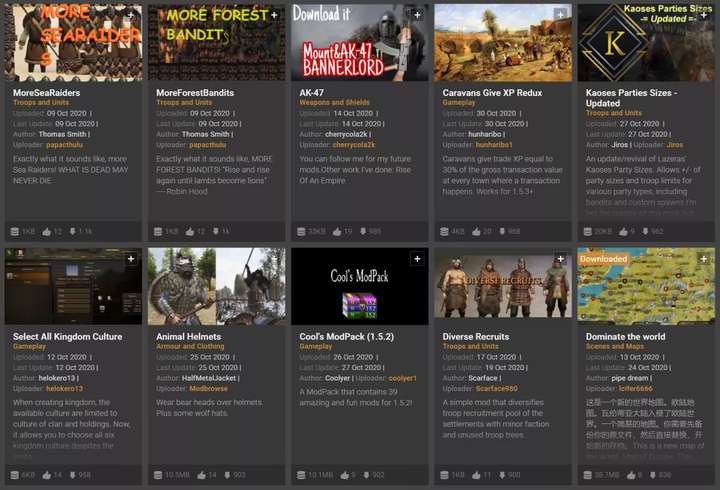
Task: Click the download arrow icon on AK-47 card
Action: 363,231
